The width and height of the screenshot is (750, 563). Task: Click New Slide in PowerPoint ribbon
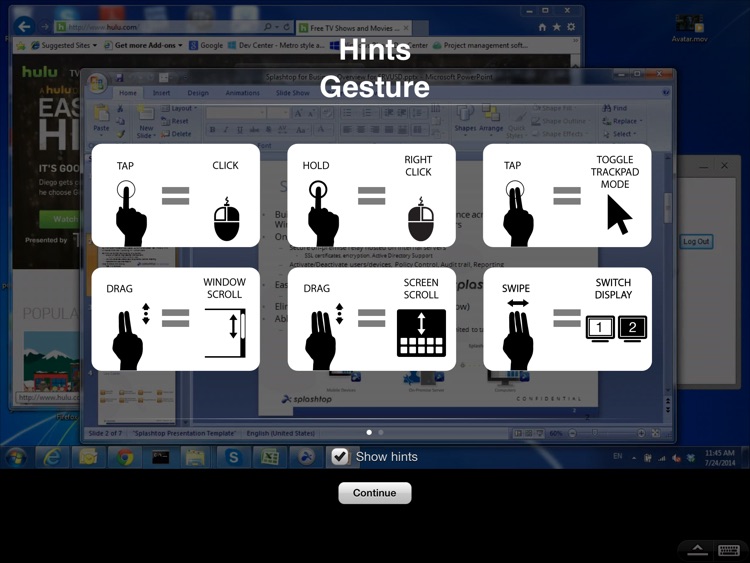point(145,122)
